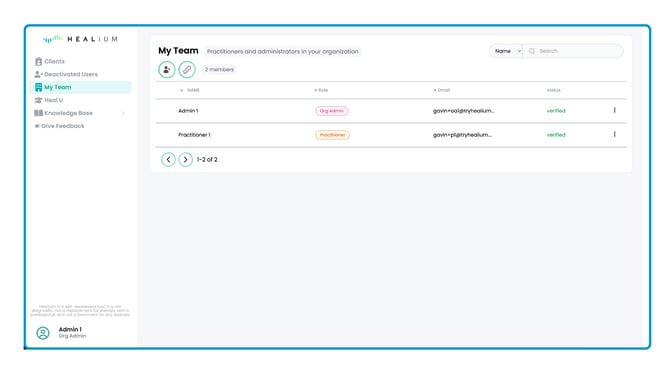
Task: Click verified status for Admin 1
Action: (x=556, y=111)
